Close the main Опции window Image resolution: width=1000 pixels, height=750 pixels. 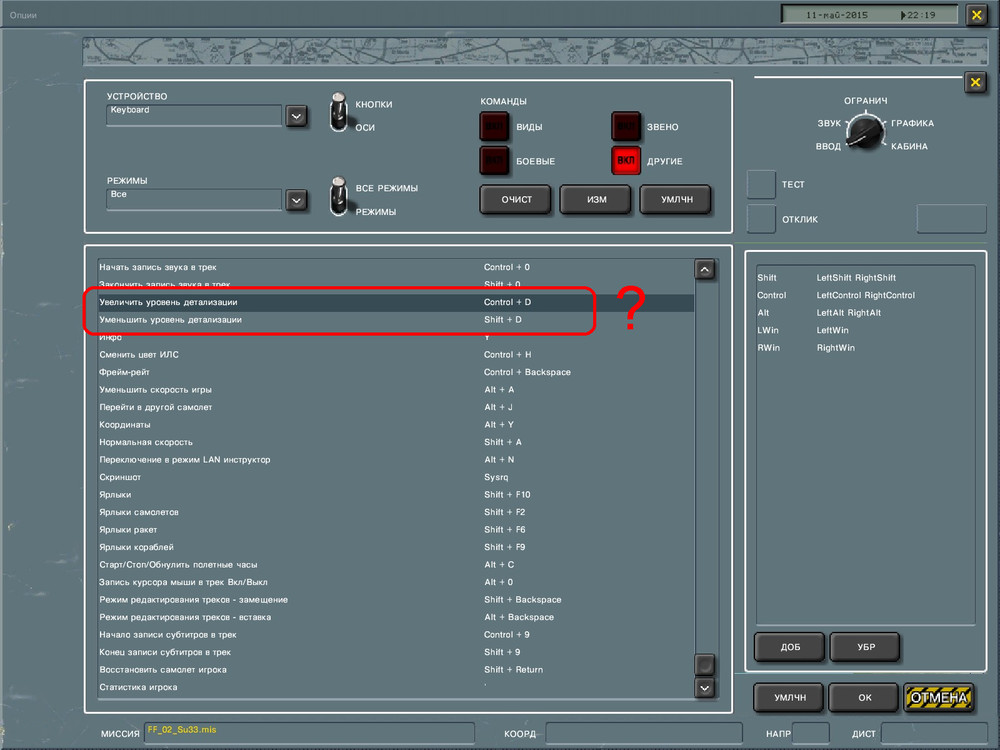click(976, 15)
